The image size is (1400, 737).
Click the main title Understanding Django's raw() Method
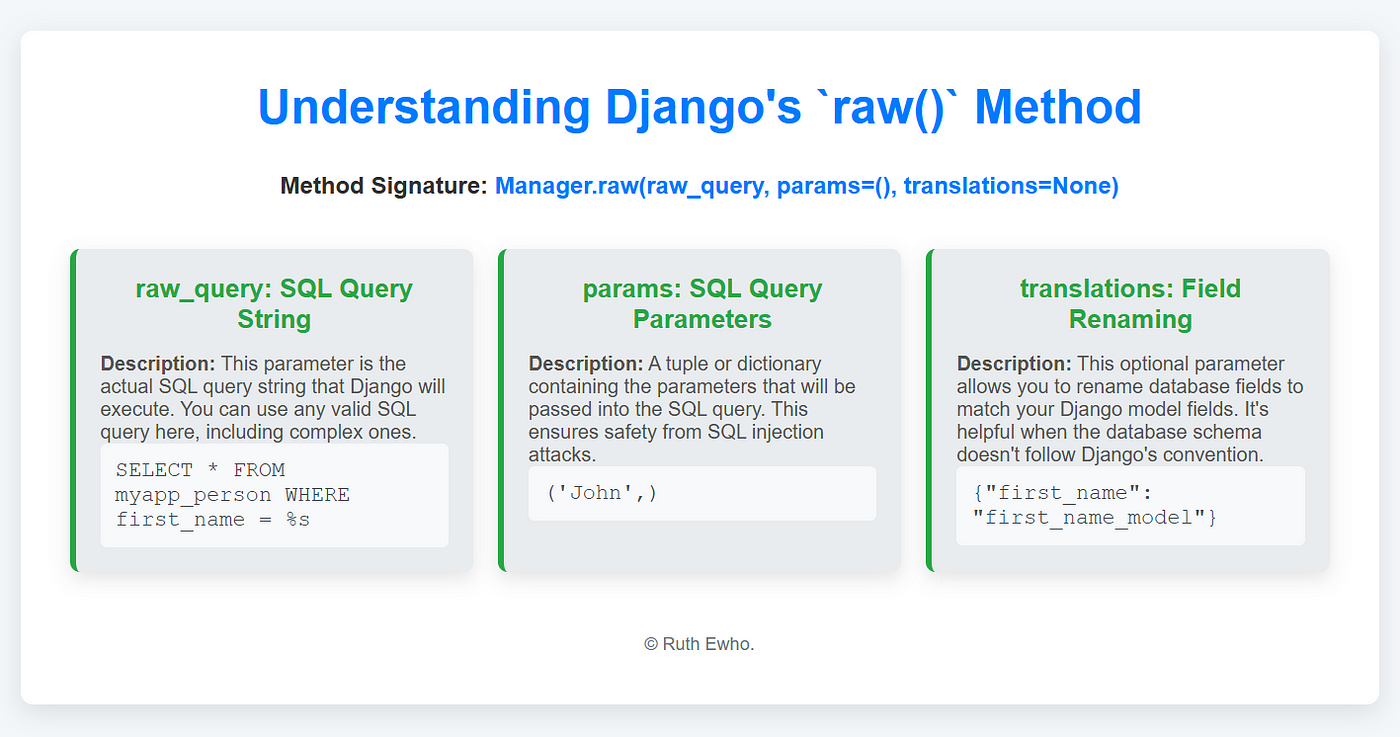coord(700,108)
